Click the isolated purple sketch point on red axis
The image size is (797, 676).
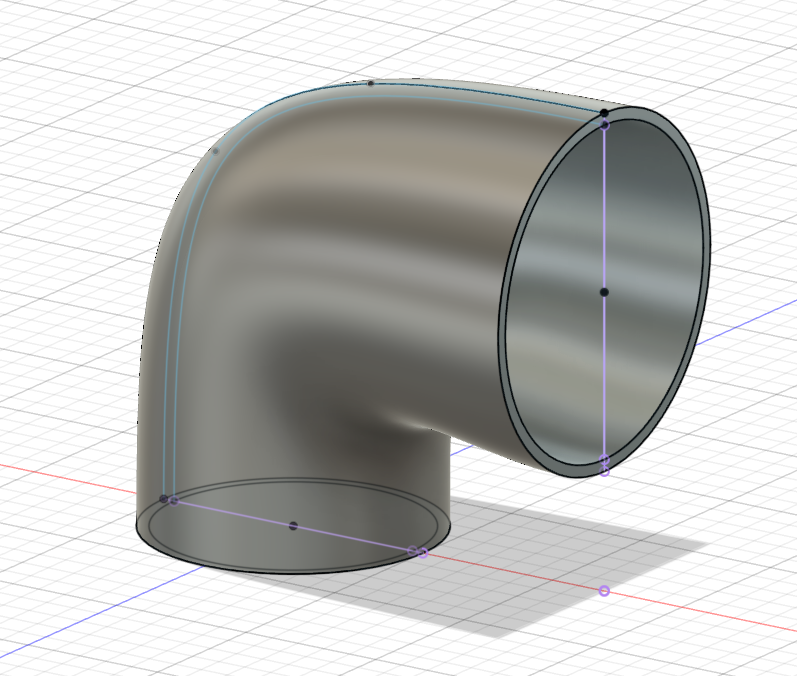point(604,591)
